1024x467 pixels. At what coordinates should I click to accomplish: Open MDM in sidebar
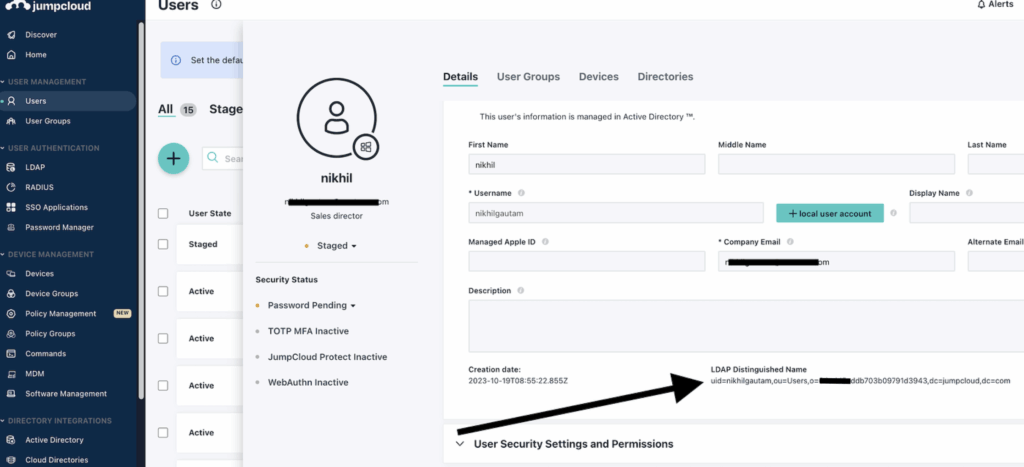(x=34, y=374)
